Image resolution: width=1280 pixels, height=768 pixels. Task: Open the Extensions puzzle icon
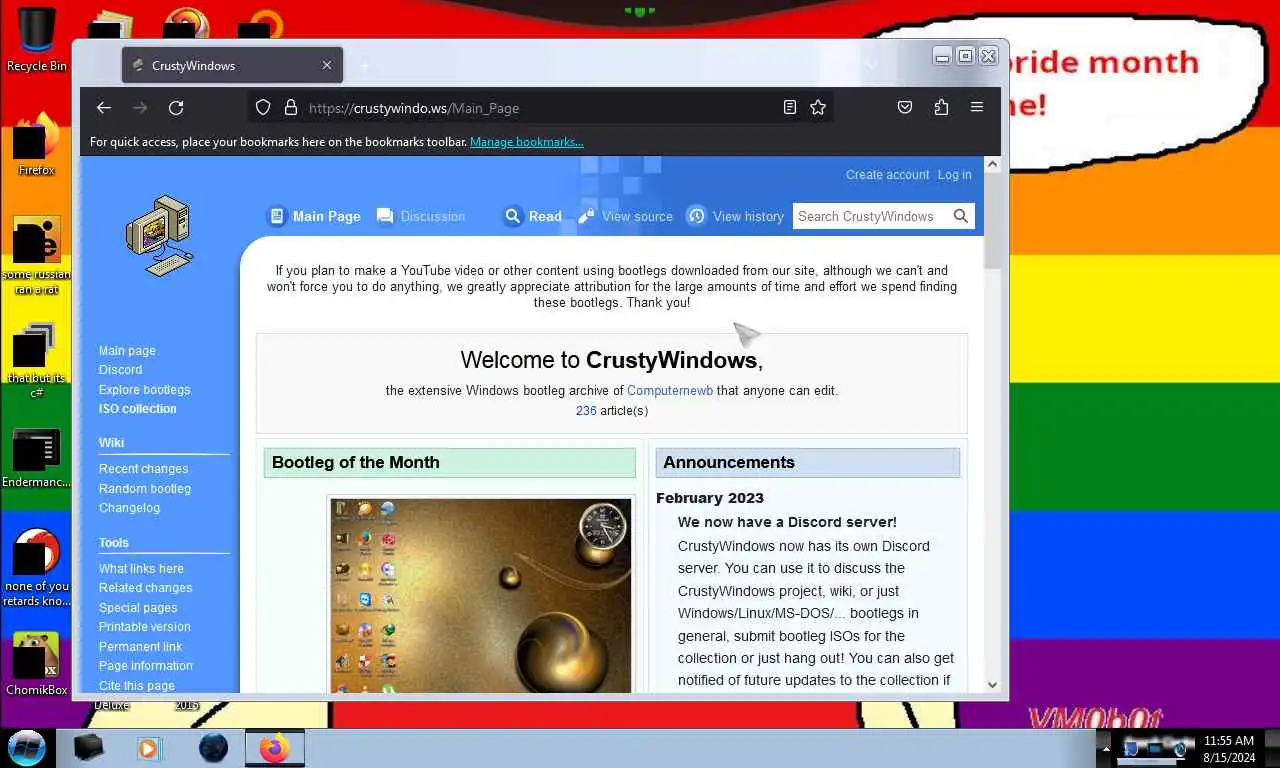(941, 108)
